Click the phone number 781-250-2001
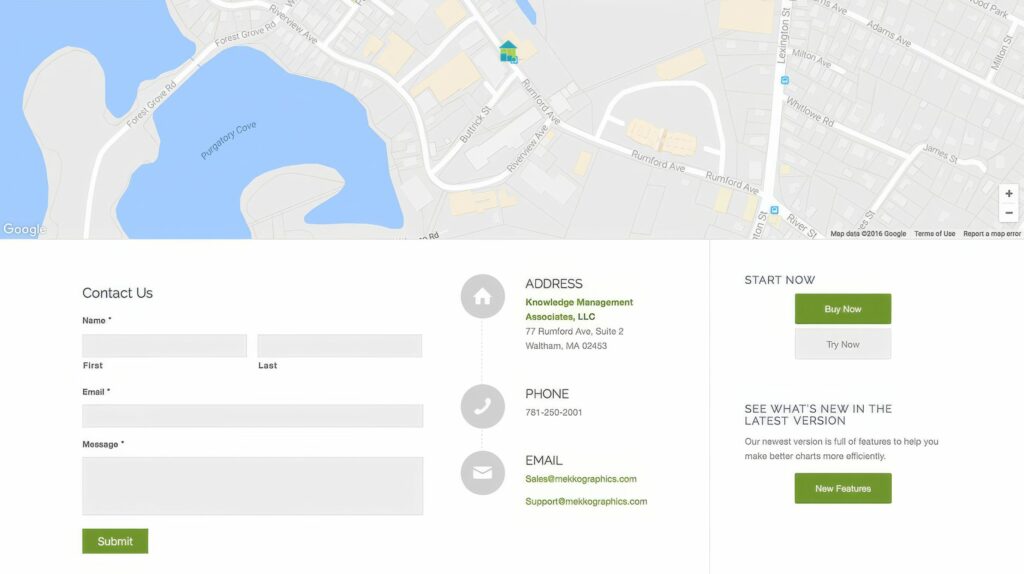Screen dimensions: 1024x574 point(553,413)
